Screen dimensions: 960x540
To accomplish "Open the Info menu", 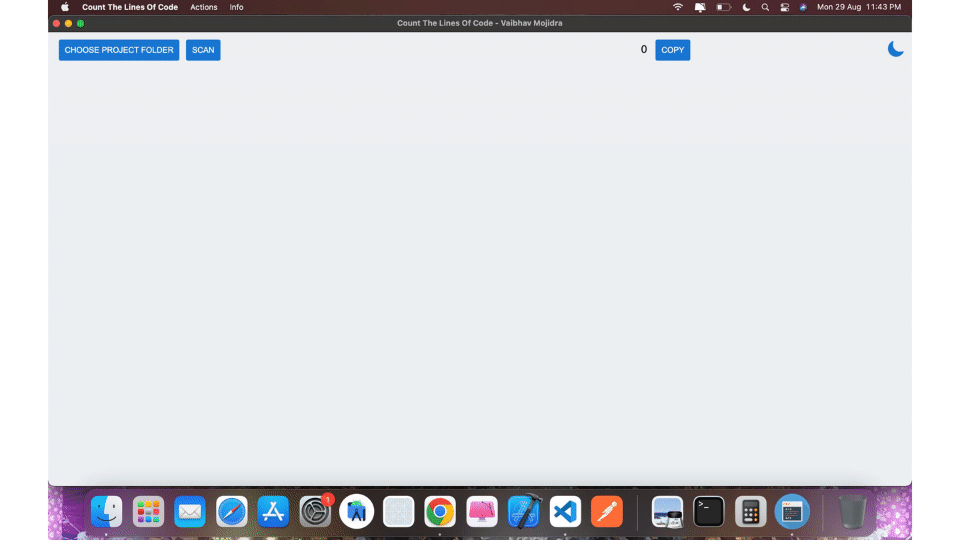I will pos(236,7).
